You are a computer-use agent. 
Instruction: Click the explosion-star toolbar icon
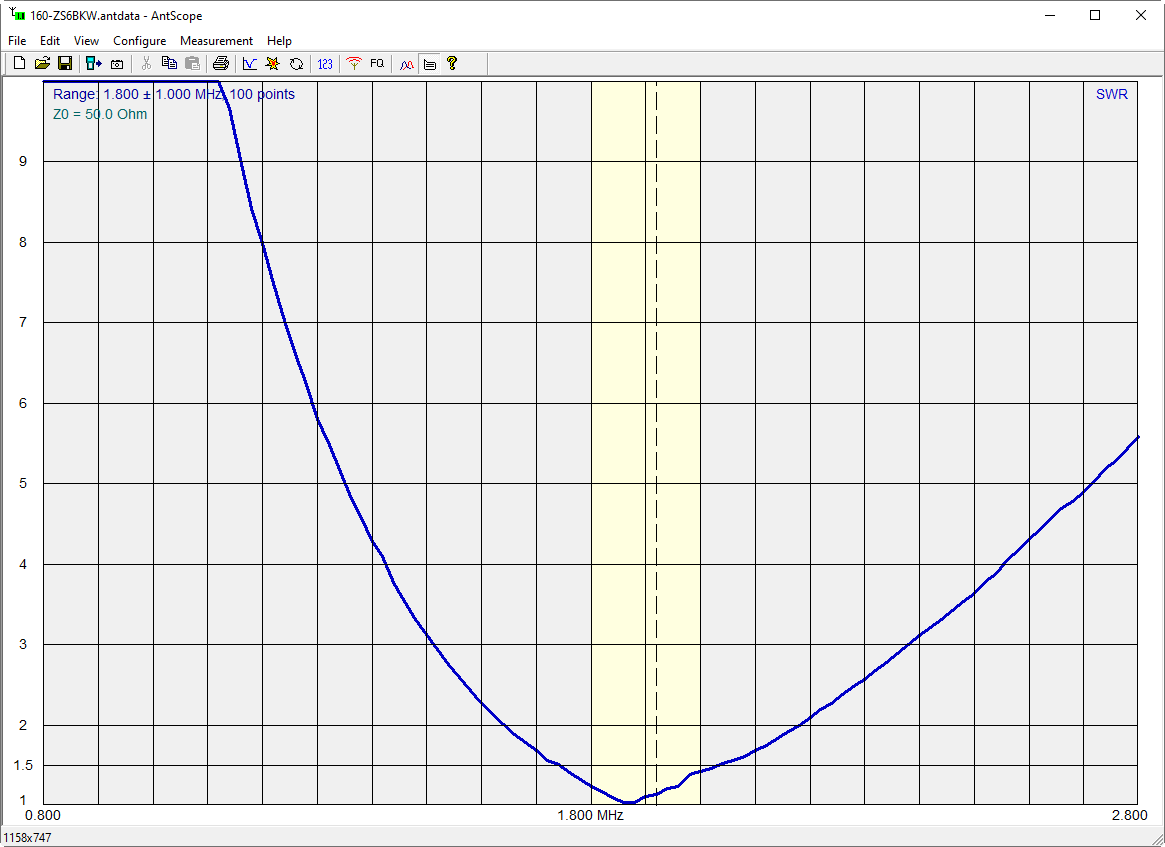272,64
